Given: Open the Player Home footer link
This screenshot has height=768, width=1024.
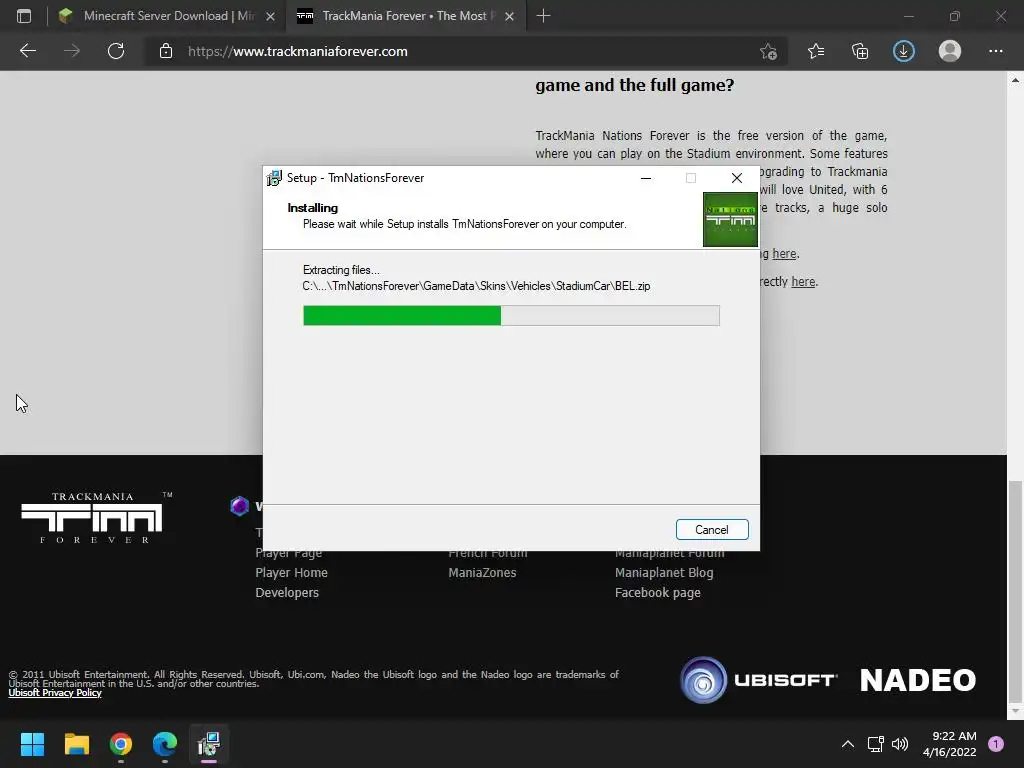Looking at the screenshot, I should (291, 573).
